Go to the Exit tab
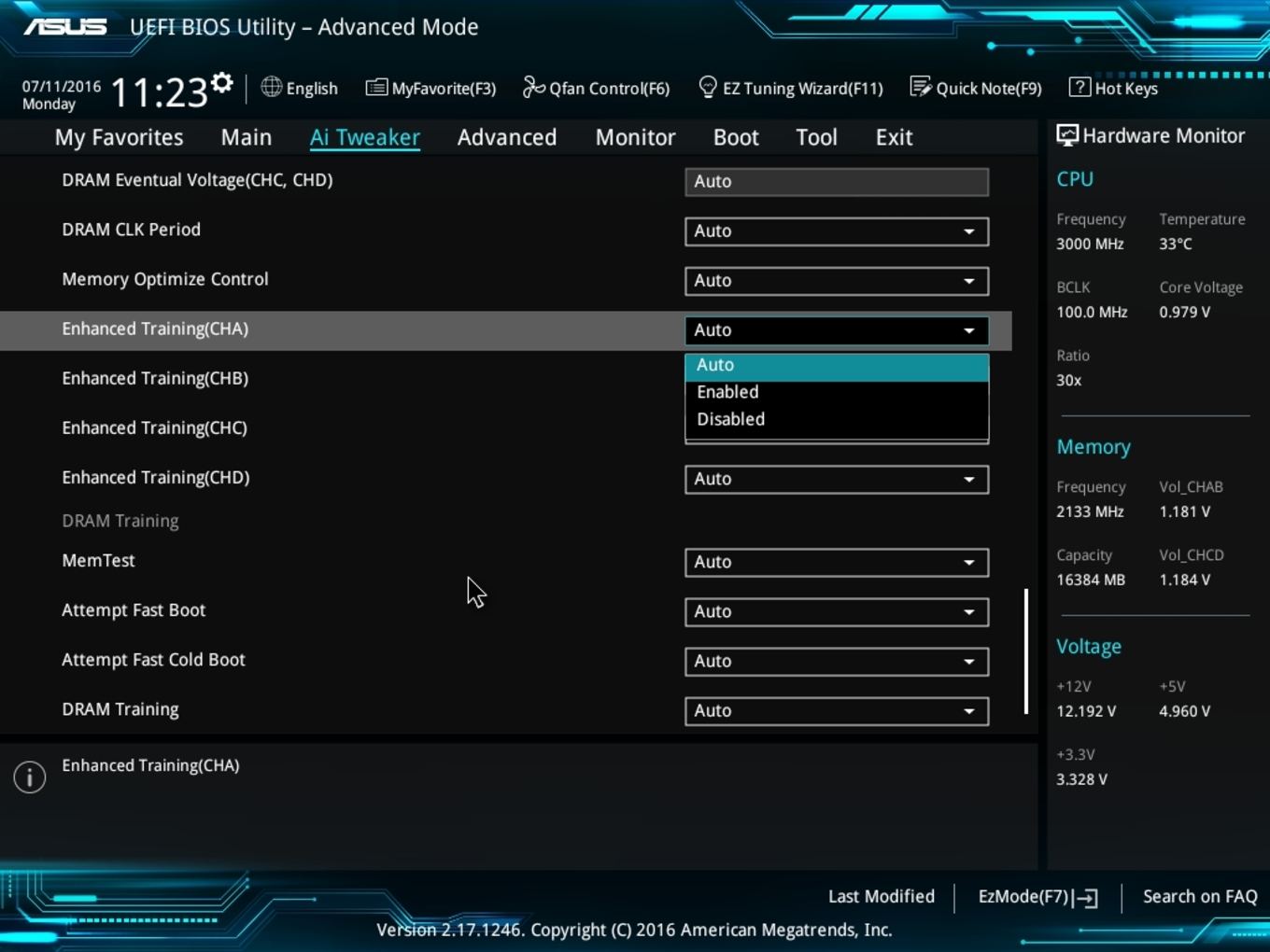 (894, 137)
